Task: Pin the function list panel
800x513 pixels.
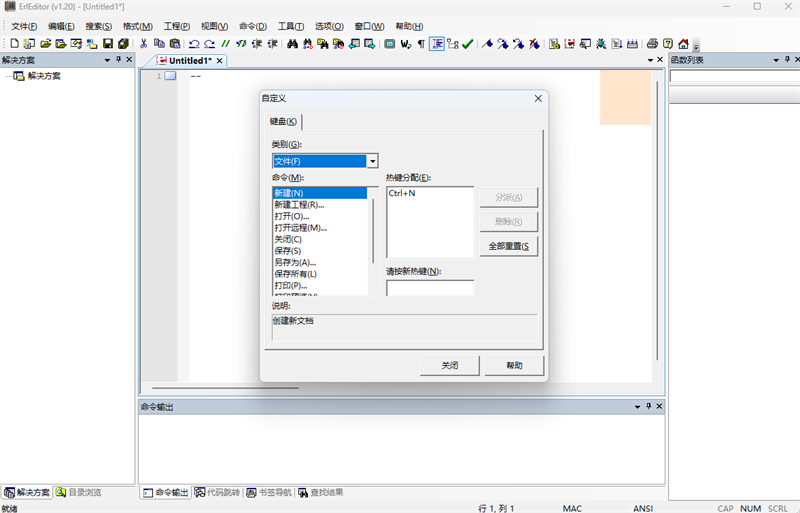Action: point(787,60)
